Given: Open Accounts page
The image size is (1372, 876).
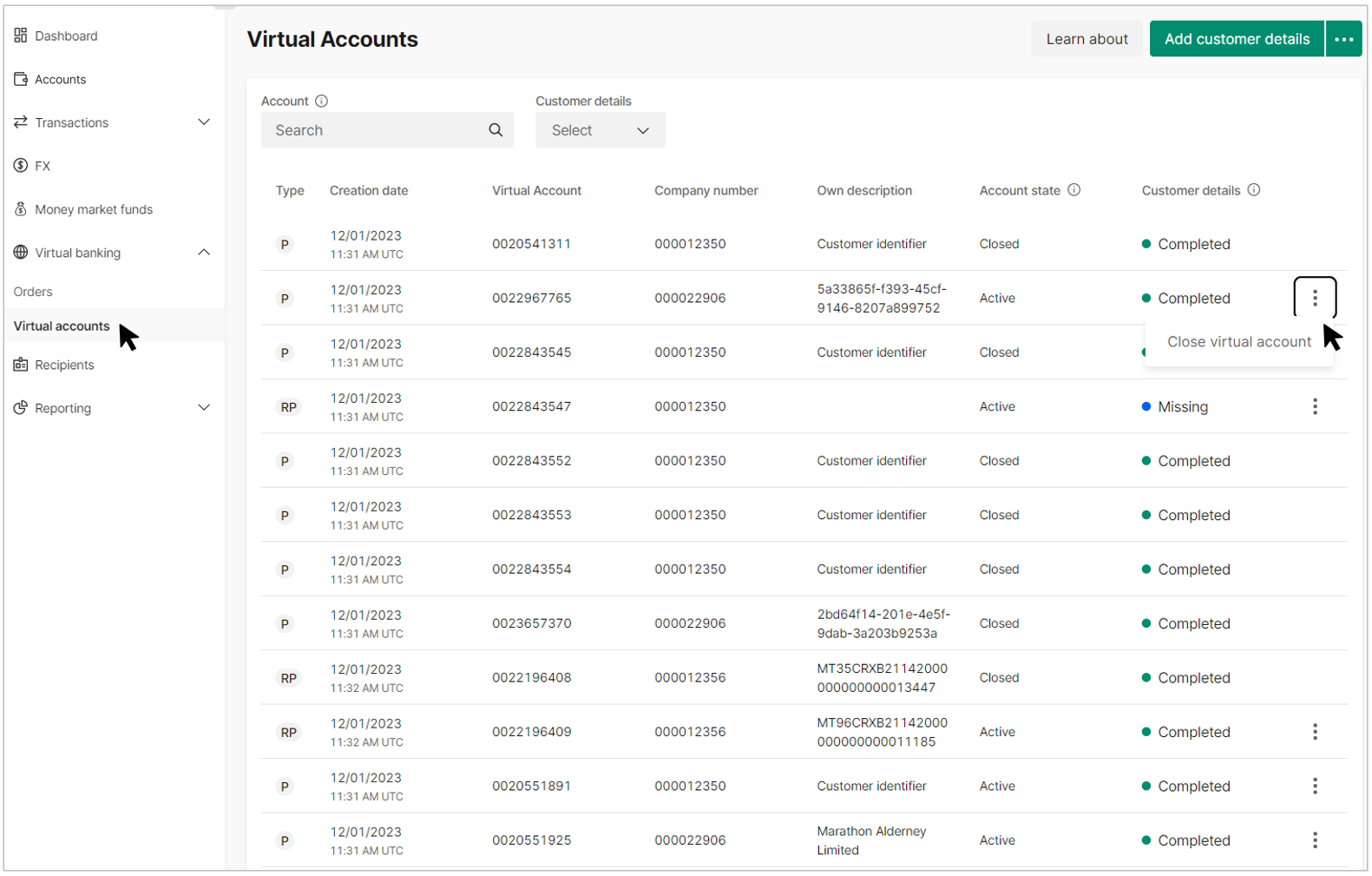Looking at the screenshot, I should click(60, 79).
